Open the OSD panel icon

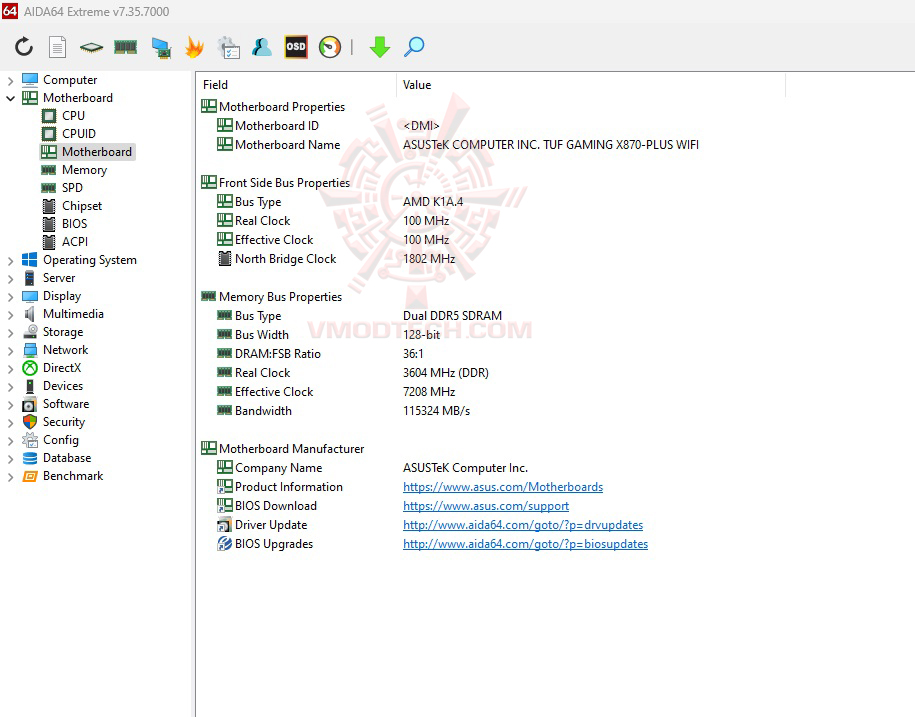pyautogui.click(x=296, y=47)
